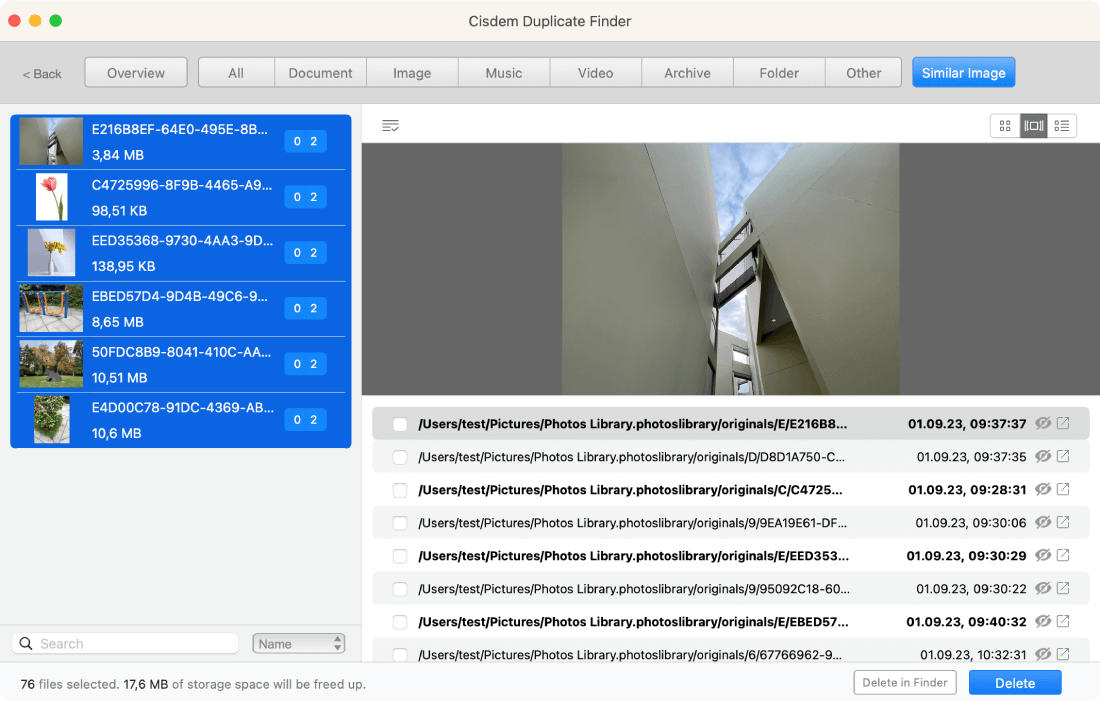Viewport: 1100px width, 701px height.
Task: Open the auto-select rules icon
Action: click(390, 126)
